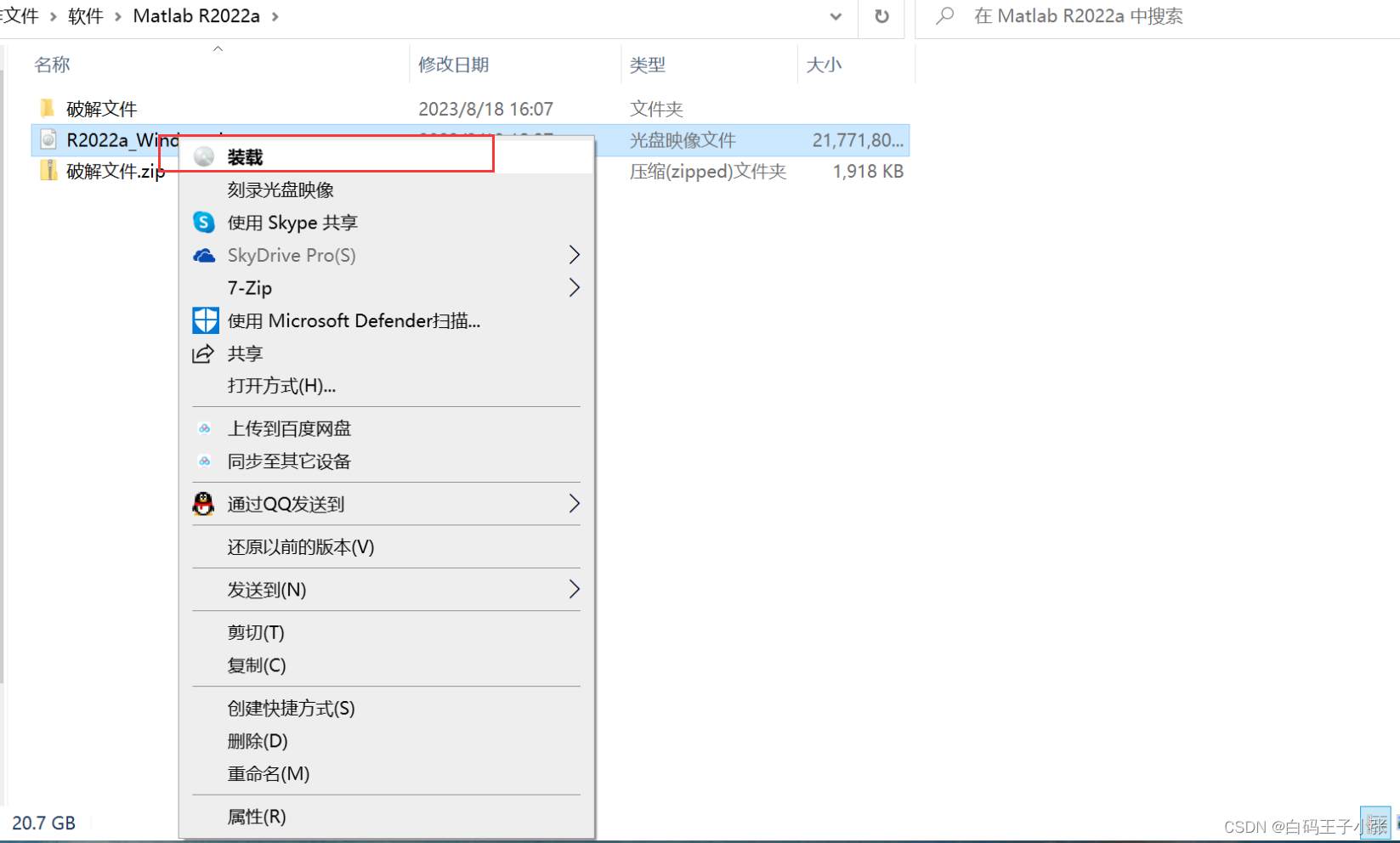Choose 创建快捷方式(S)
Image resolution: width=1400 pixels, height=843 pixels.
(291, 708)
